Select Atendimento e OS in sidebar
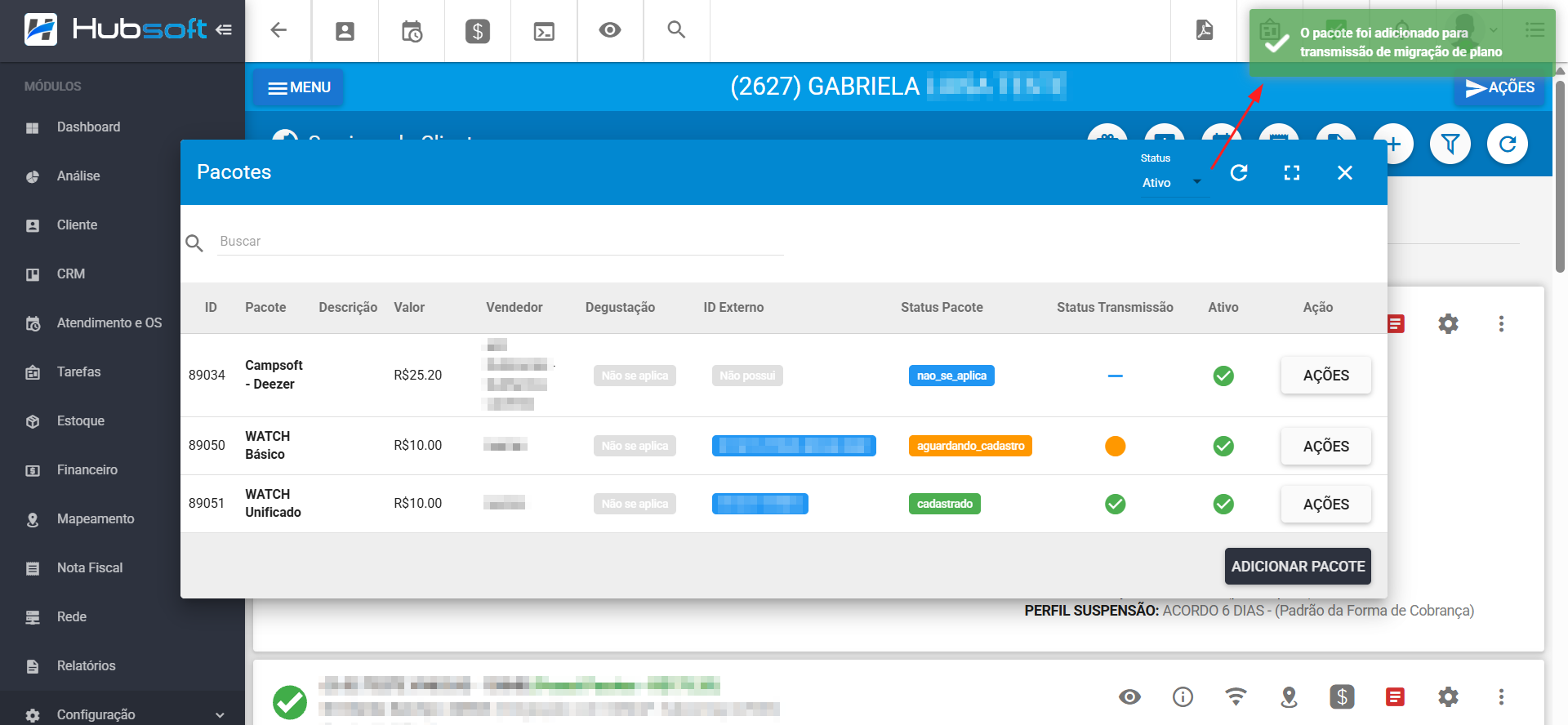 click(109, 322)
